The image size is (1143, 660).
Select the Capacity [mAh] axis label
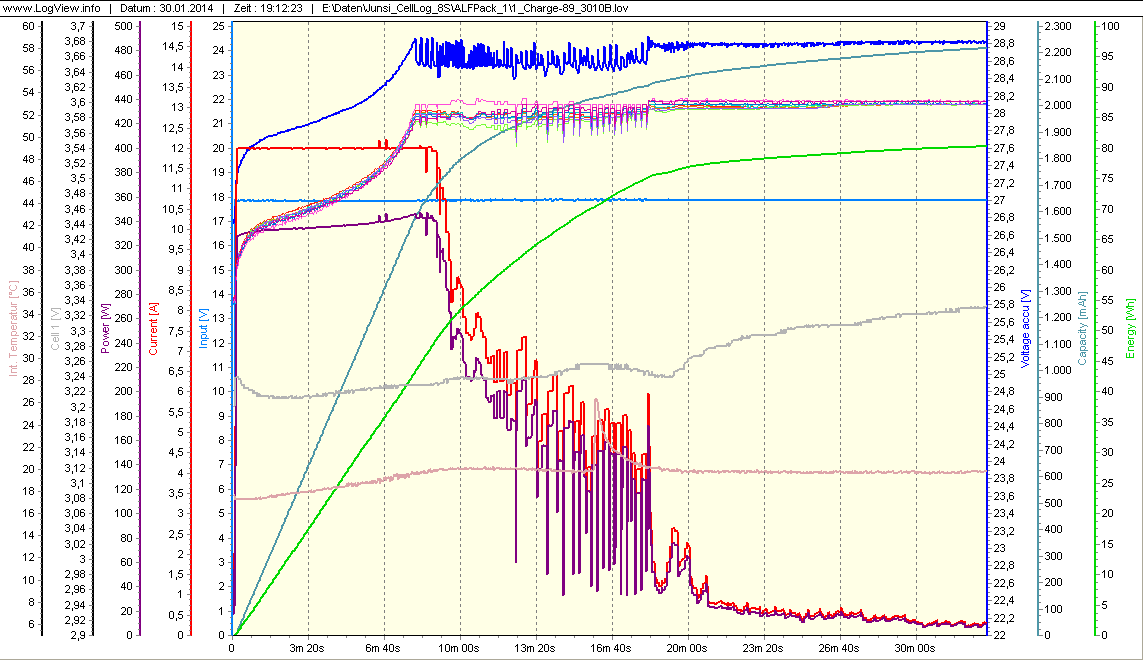(1082, 329)
